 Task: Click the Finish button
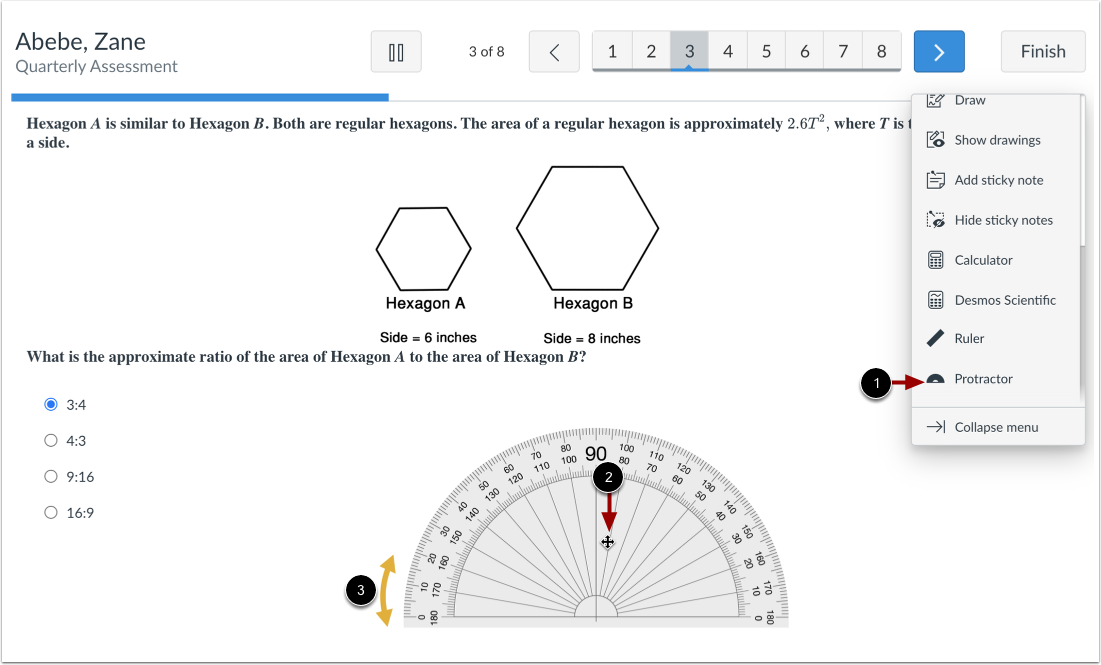1043,51
